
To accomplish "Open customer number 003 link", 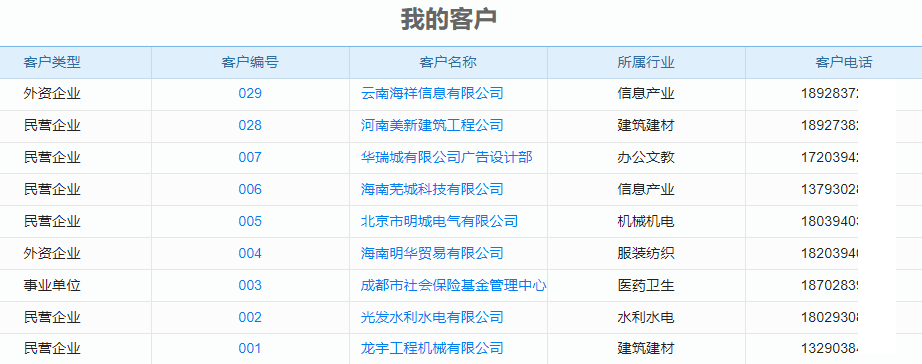I will pos(250,286).
